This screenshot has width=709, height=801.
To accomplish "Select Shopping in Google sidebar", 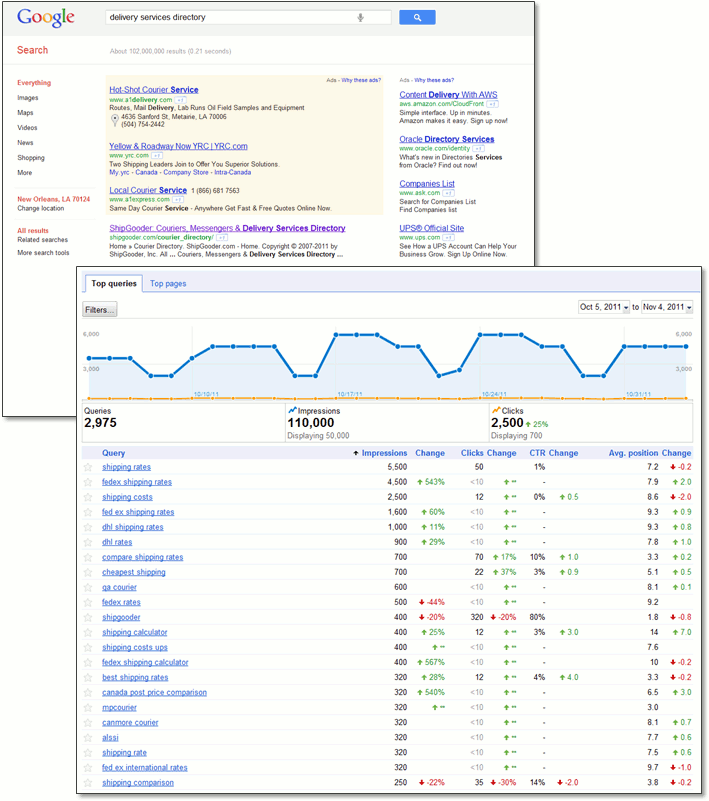I will point(31,158).
